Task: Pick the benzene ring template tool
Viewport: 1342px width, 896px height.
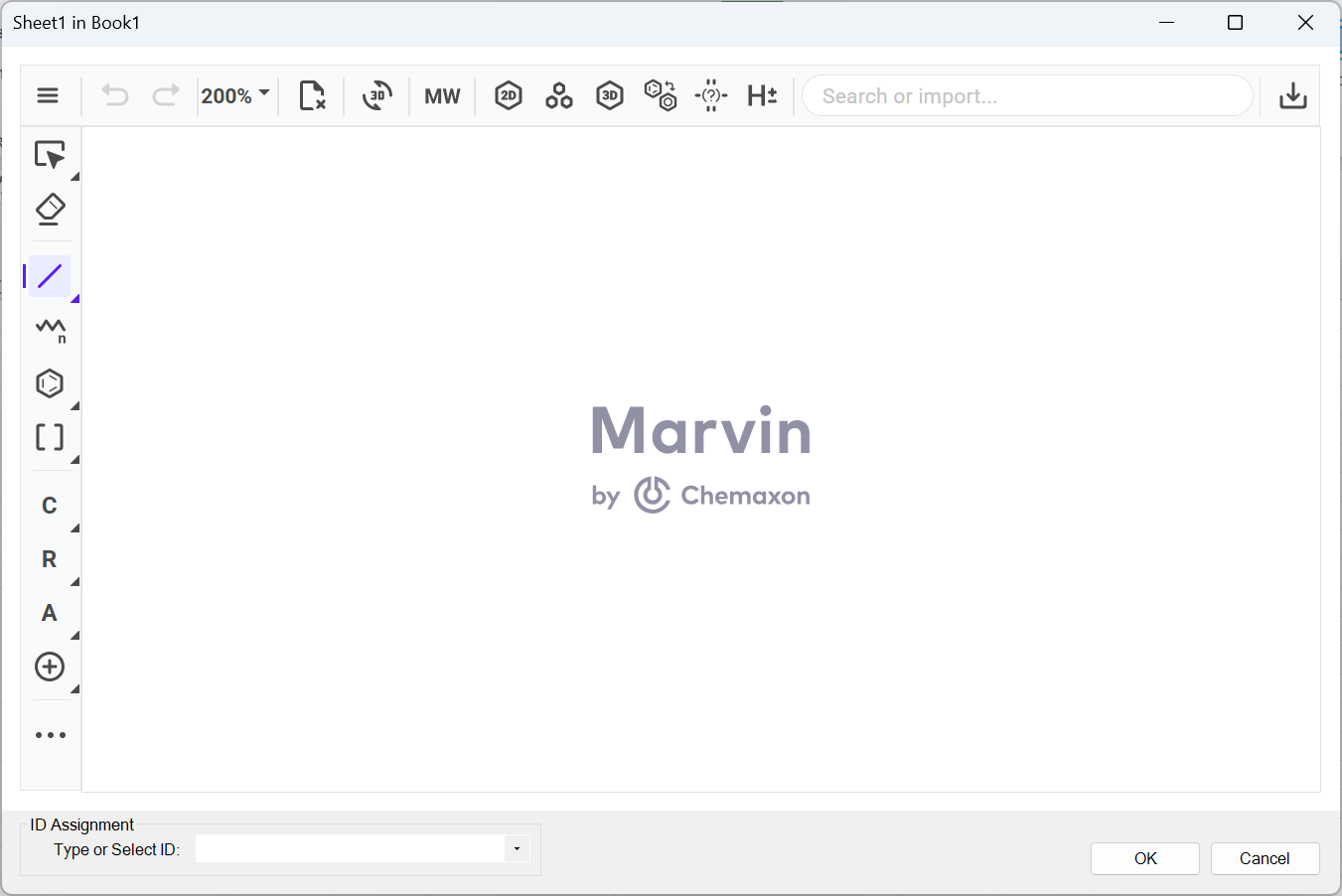Action: click(50, 383)
